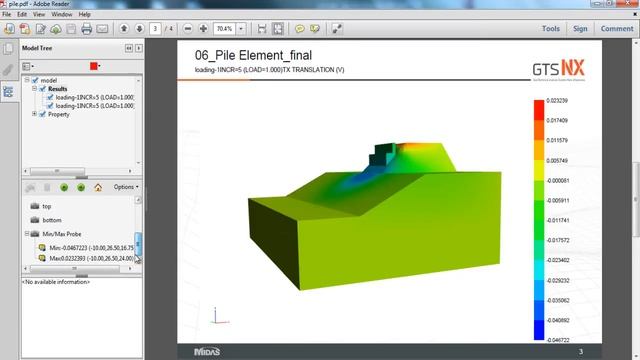The image size is (640, 360).
Task: Click the camera icon beside top view
Action: tap(35, 206)
